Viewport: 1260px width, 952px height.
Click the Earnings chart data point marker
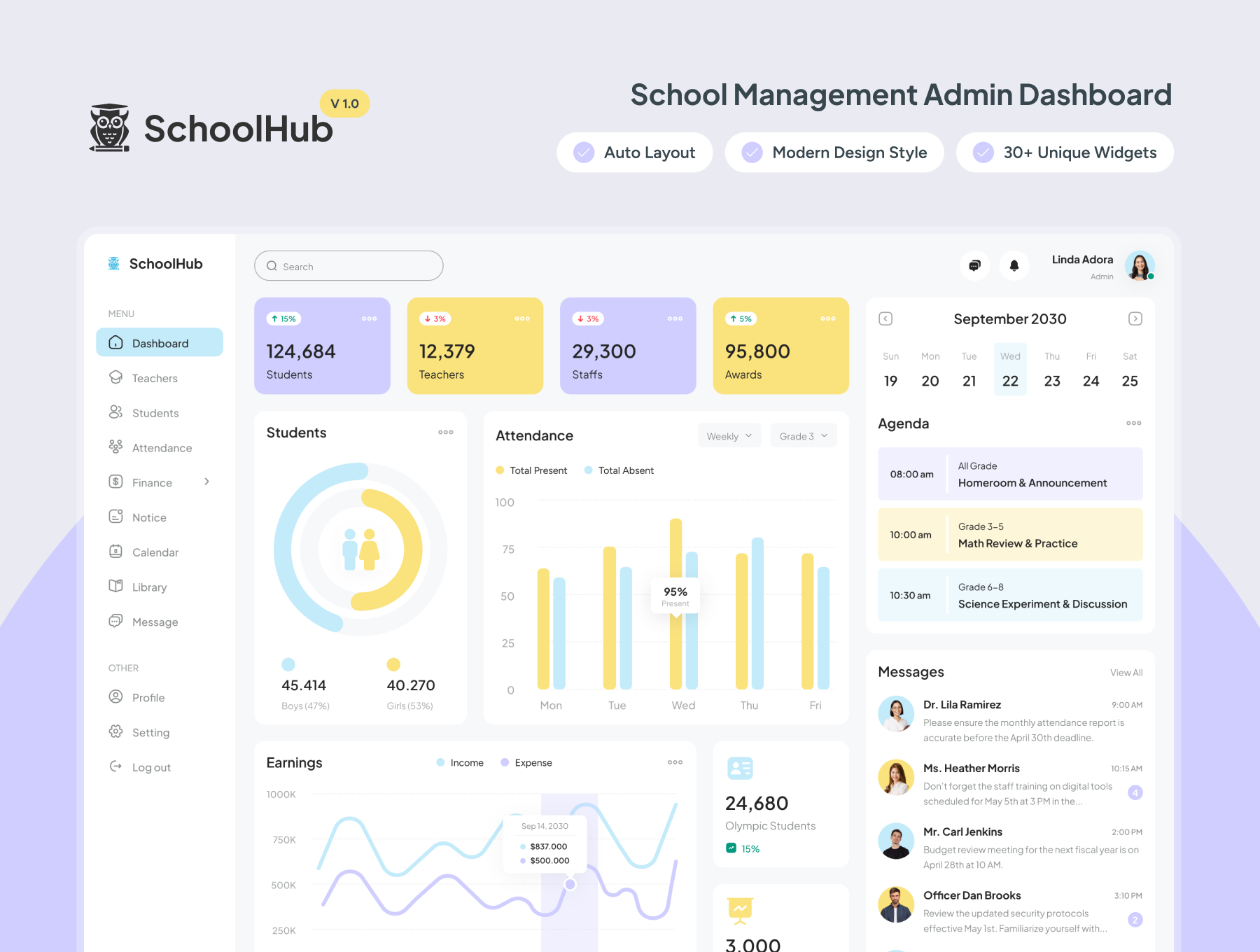click(x=570, y=884)
